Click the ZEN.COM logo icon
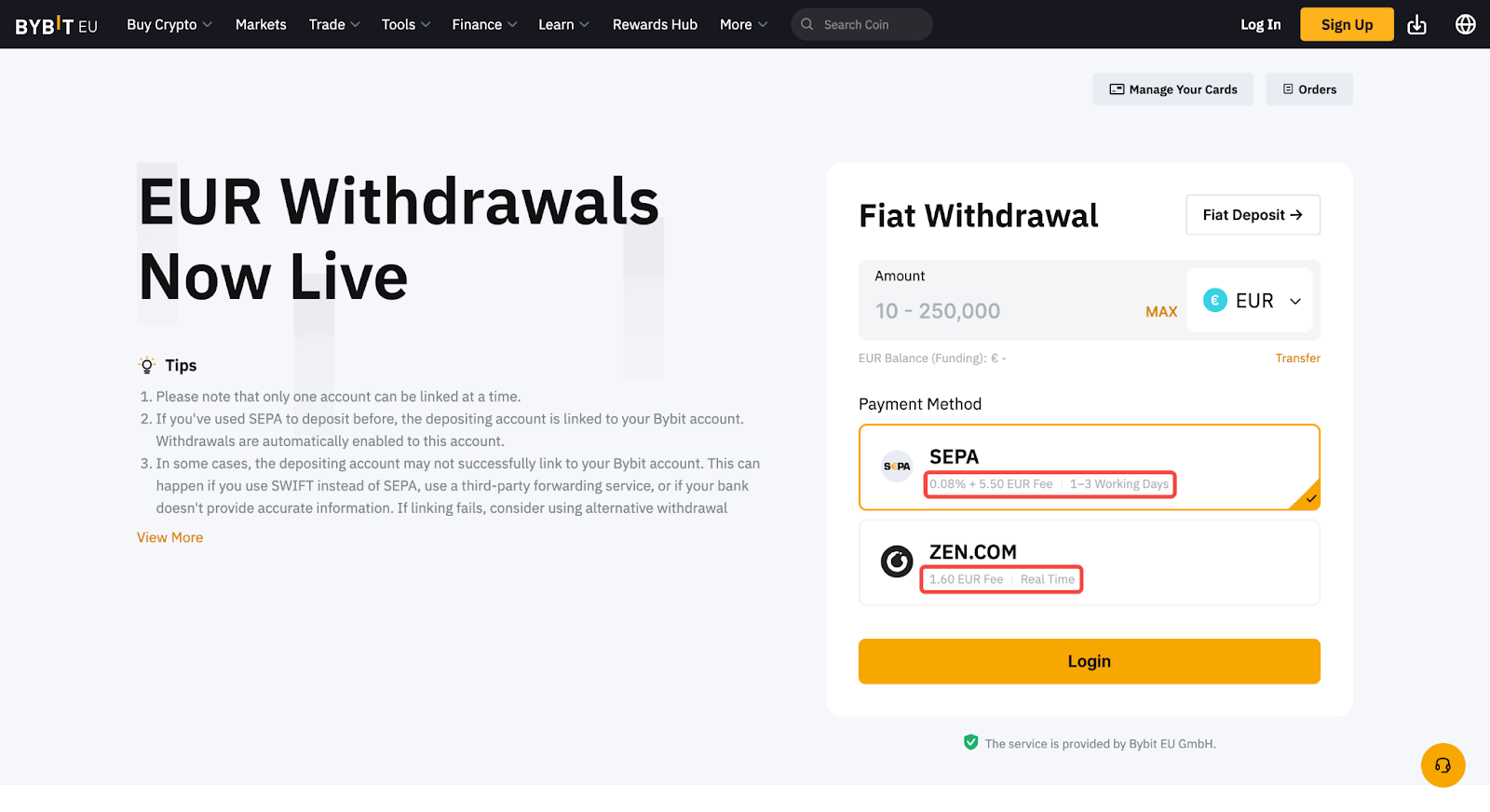Viewport: 1490px width, 812px height. click(x=897, y=562)
